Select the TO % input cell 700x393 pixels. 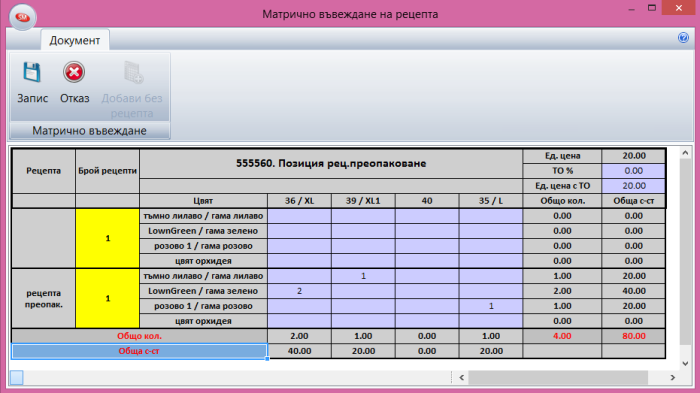pyautogui.click(x=633, y=171)
